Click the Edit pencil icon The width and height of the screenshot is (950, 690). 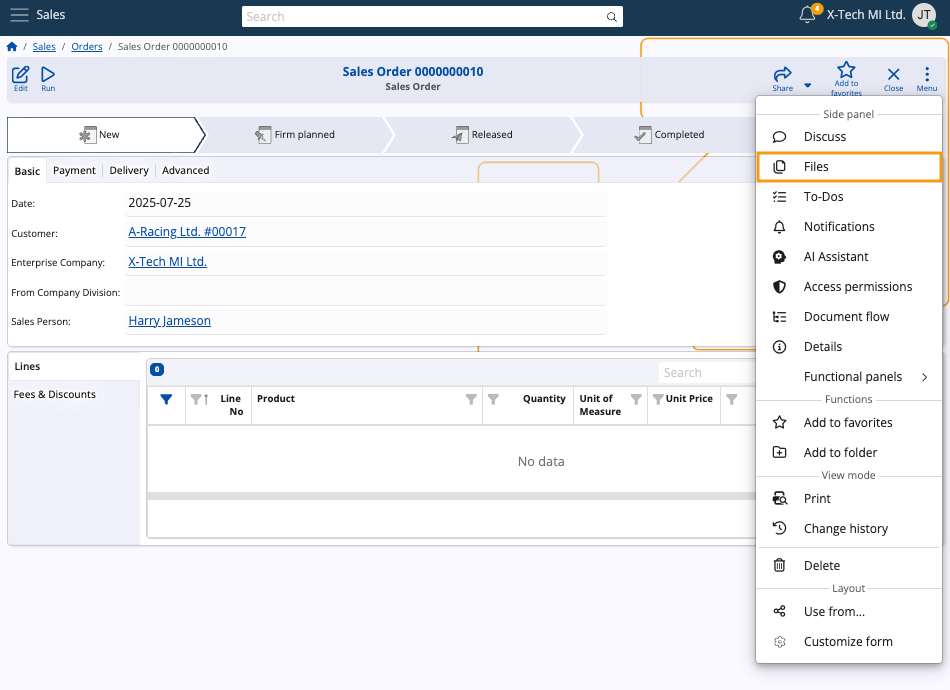tap(20, 75)
